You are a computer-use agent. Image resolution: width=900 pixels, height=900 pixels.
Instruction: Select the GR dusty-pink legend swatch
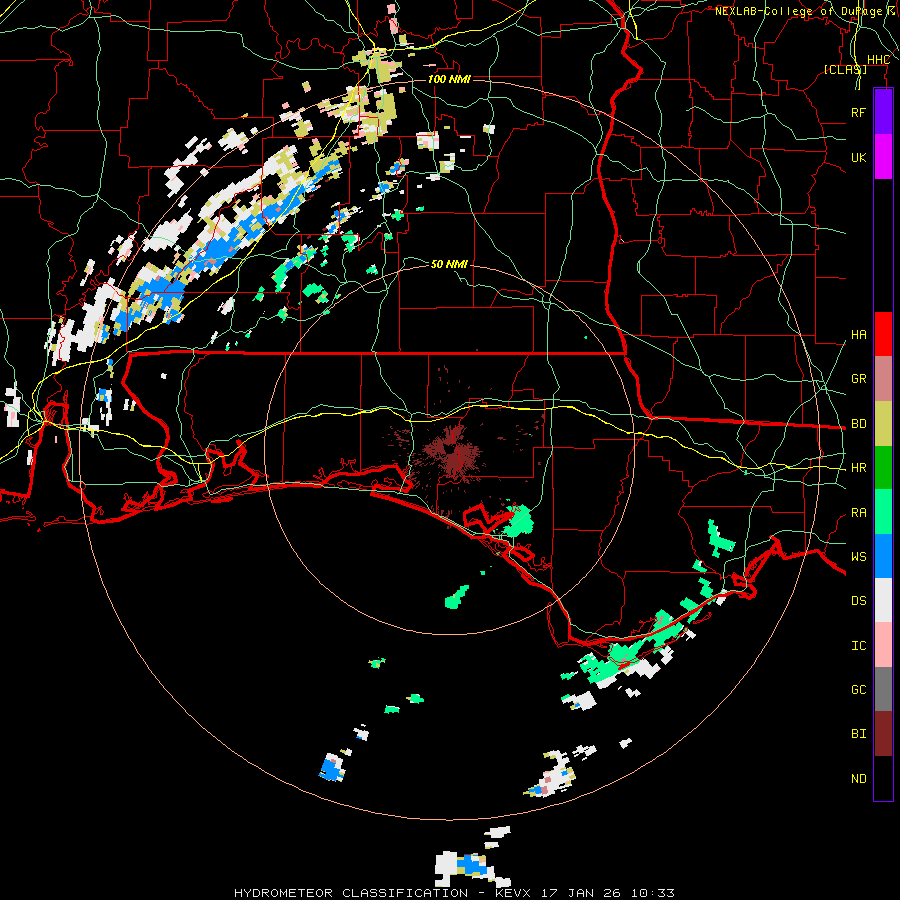coord(883,379)
